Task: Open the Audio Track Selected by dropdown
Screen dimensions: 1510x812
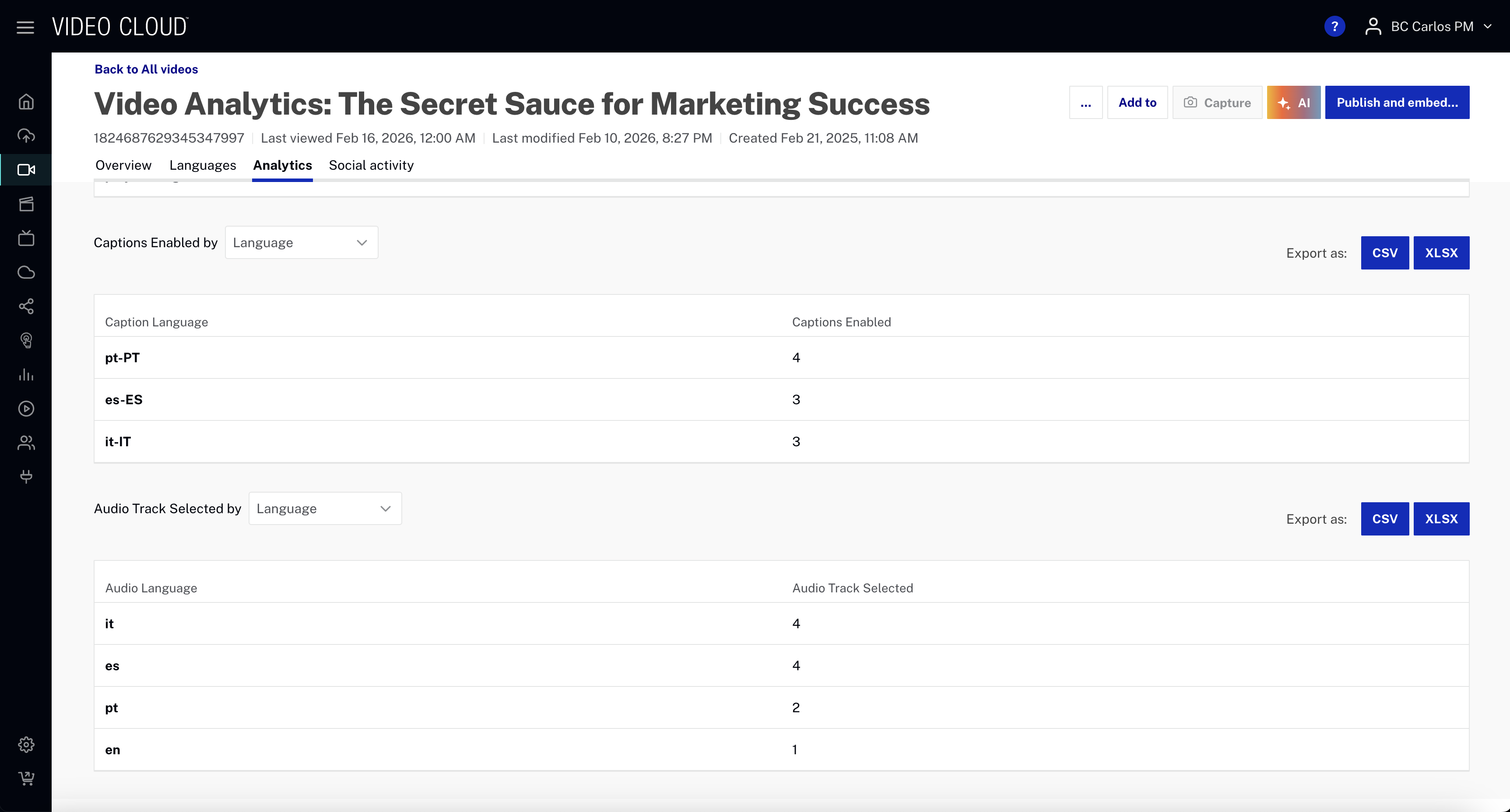Action: (325, 508)
